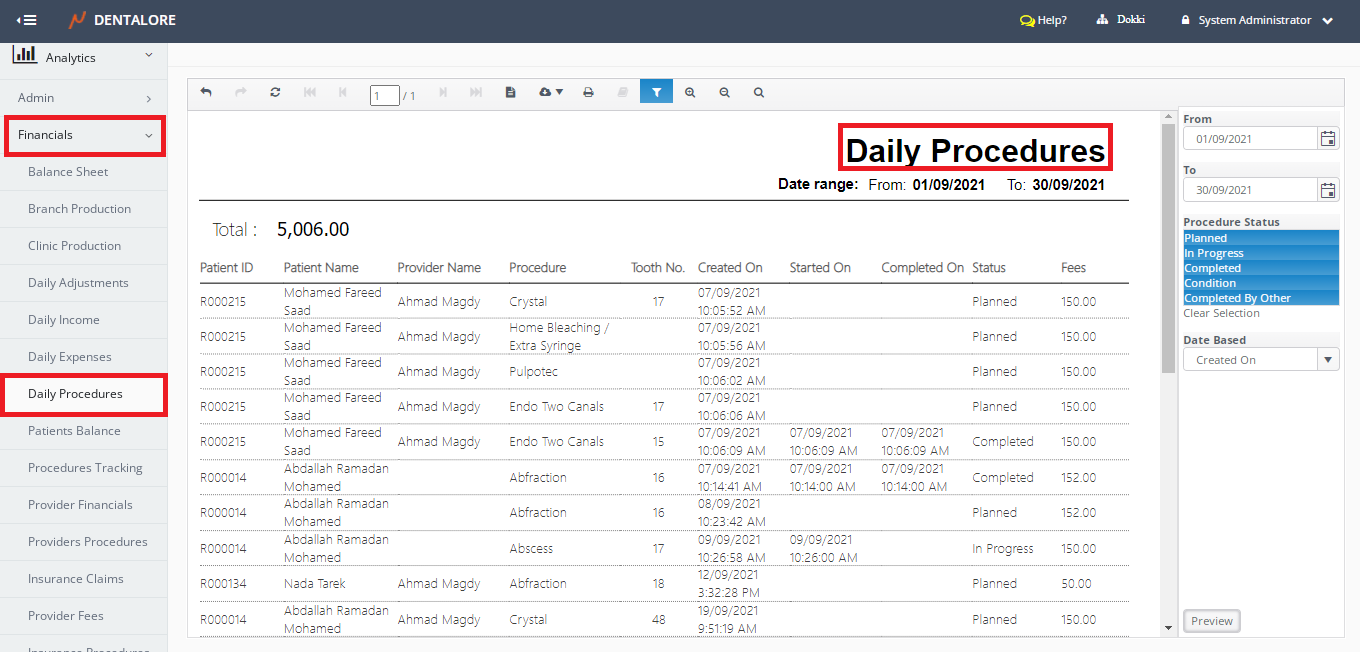Viewport: 1360px width, 652px height.
Task: Toggle the Completed By Other status
Action: [1260, 298]
